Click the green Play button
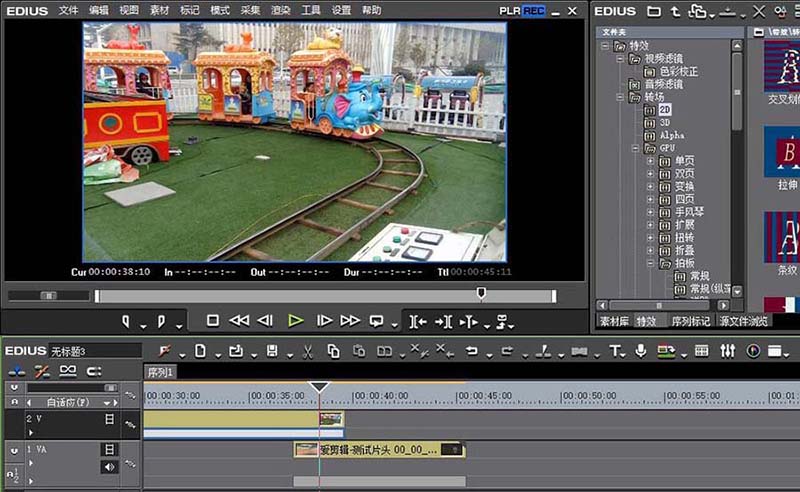Viewport: 800px width, 492px height. pos(295,321)
